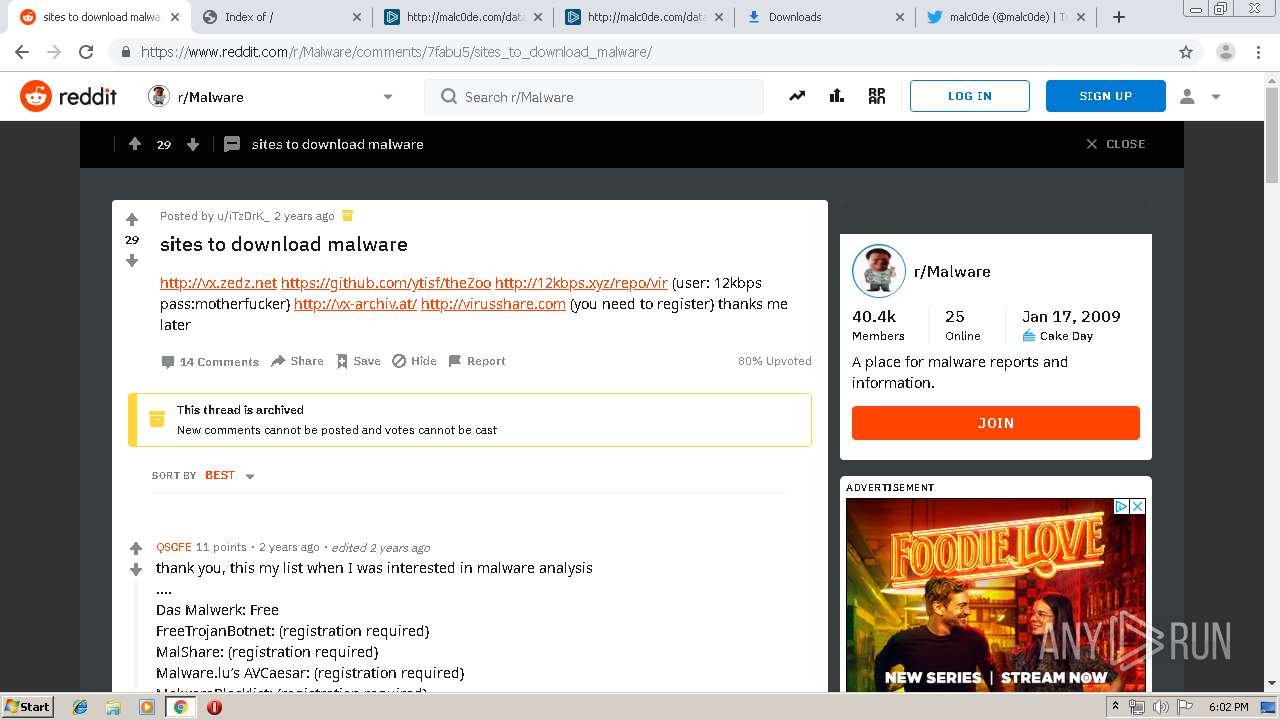Downvote the post beside the title
The image size is (1280, 720).
(x=132, y=261)
